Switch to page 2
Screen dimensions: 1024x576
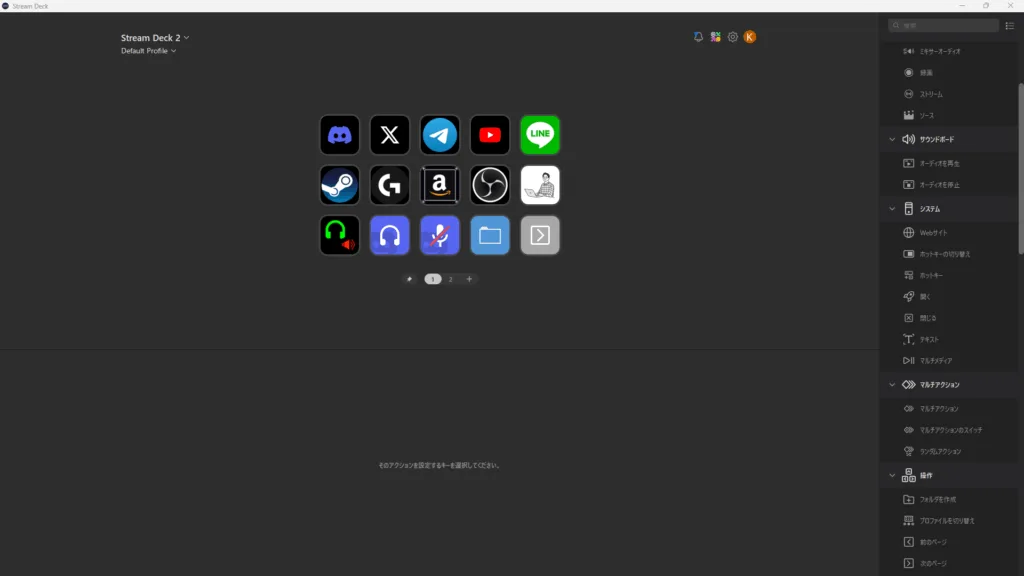point(451,279)
